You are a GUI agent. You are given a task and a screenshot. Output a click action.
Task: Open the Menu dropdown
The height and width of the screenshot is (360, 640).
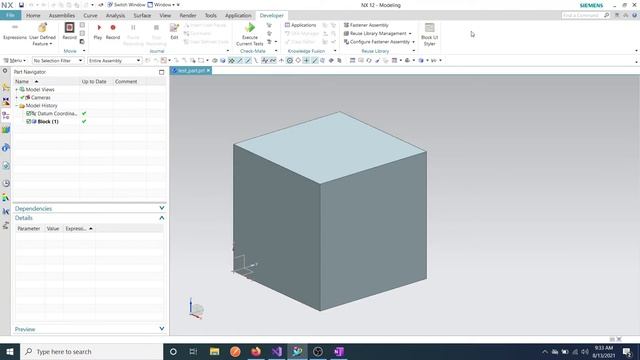15,60
